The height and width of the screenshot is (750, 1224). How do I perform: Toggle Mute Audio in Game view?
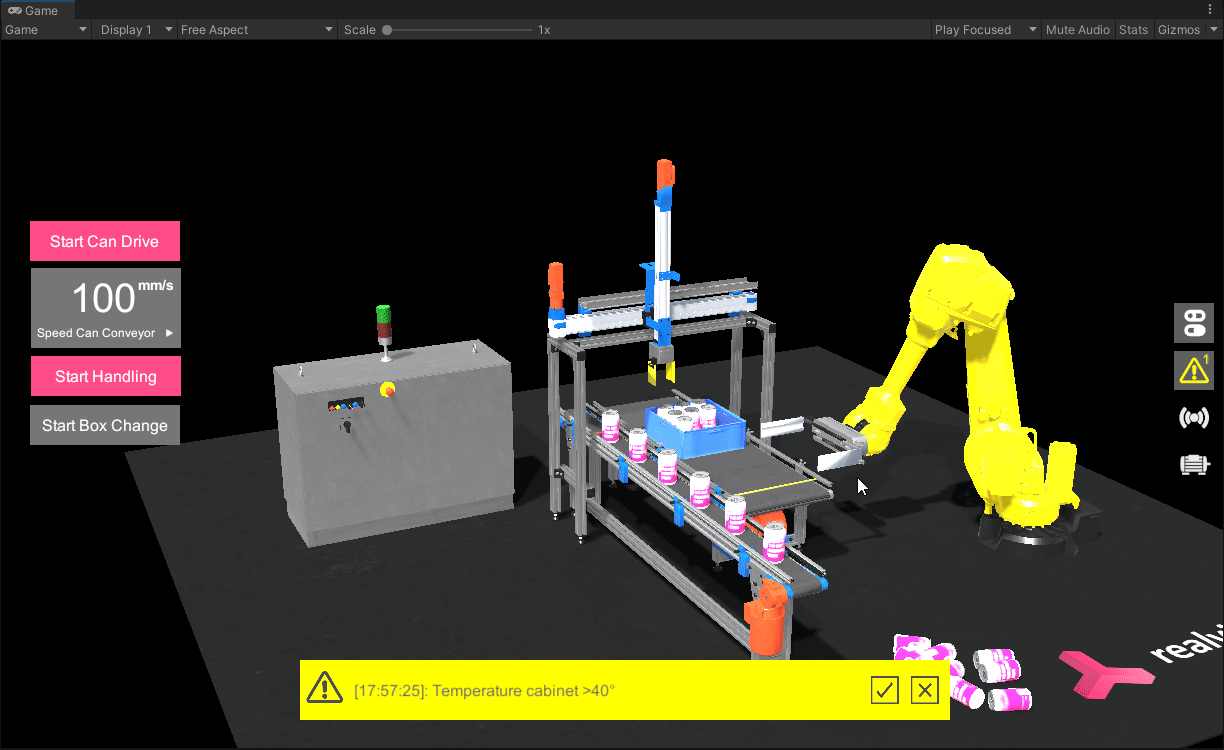[x=1077, y=30]
